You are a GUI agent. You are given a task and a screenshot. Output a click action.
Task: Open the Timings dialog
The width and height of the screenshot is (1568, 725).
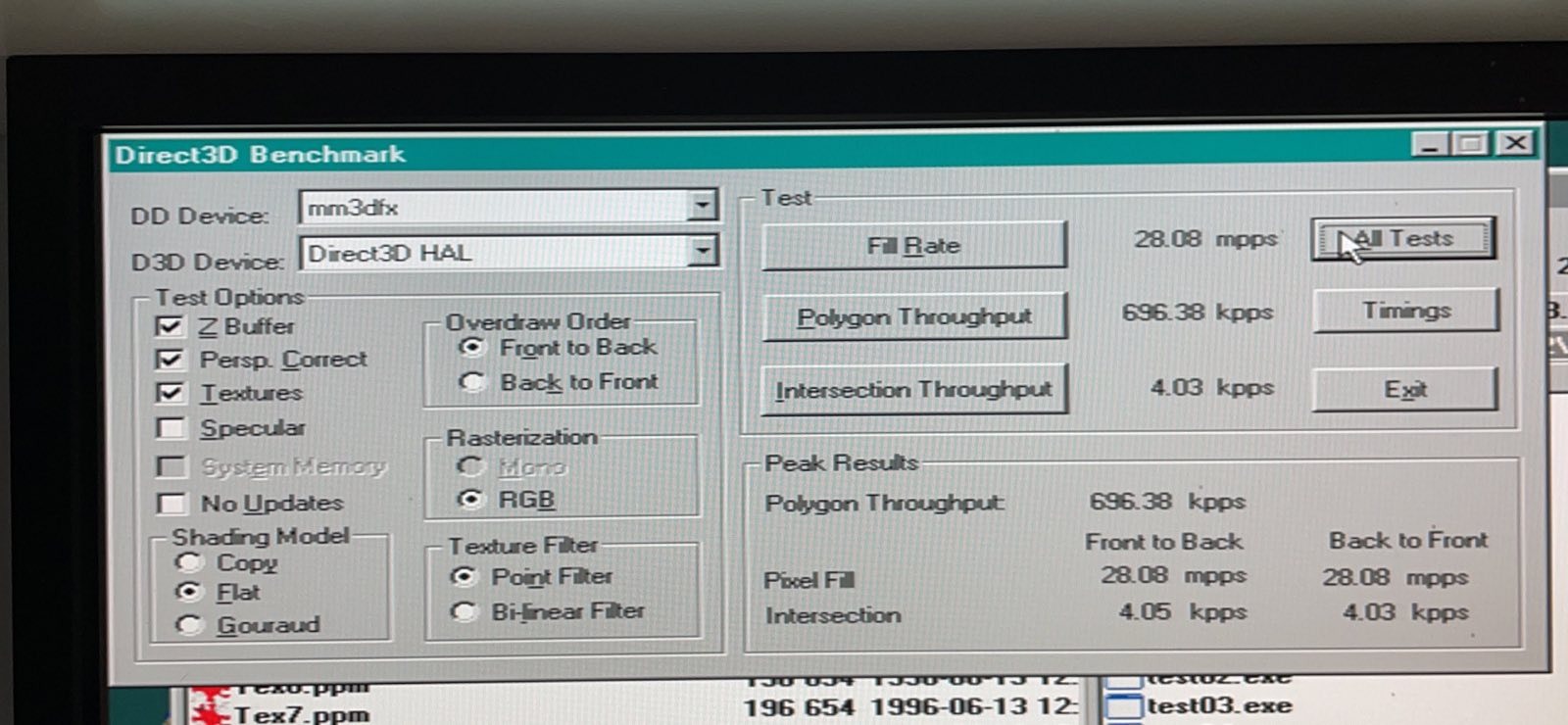pyautogui.click(x=1405, y=311)
